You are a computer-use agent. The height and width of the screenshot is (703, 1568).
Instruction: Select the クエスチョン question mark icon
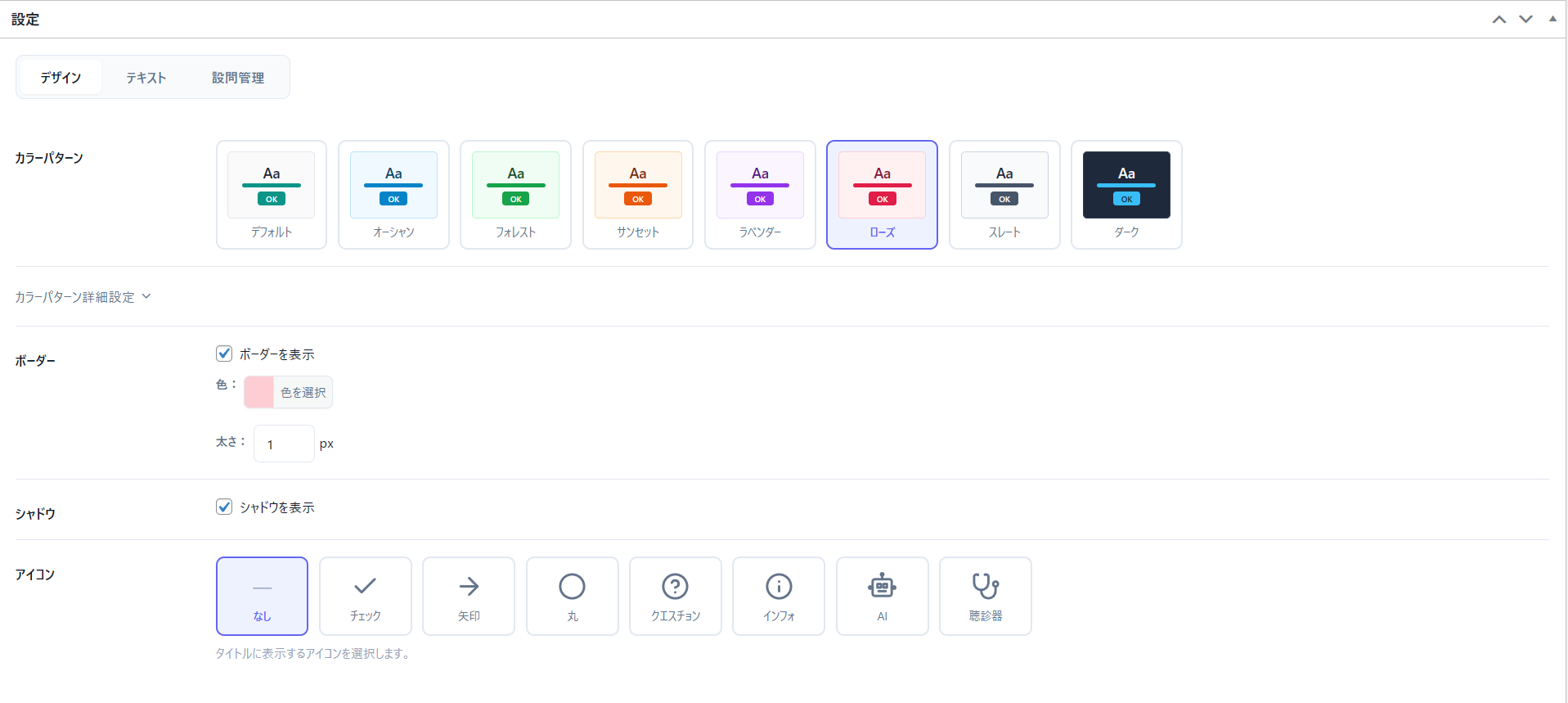(x=675, y=596)
